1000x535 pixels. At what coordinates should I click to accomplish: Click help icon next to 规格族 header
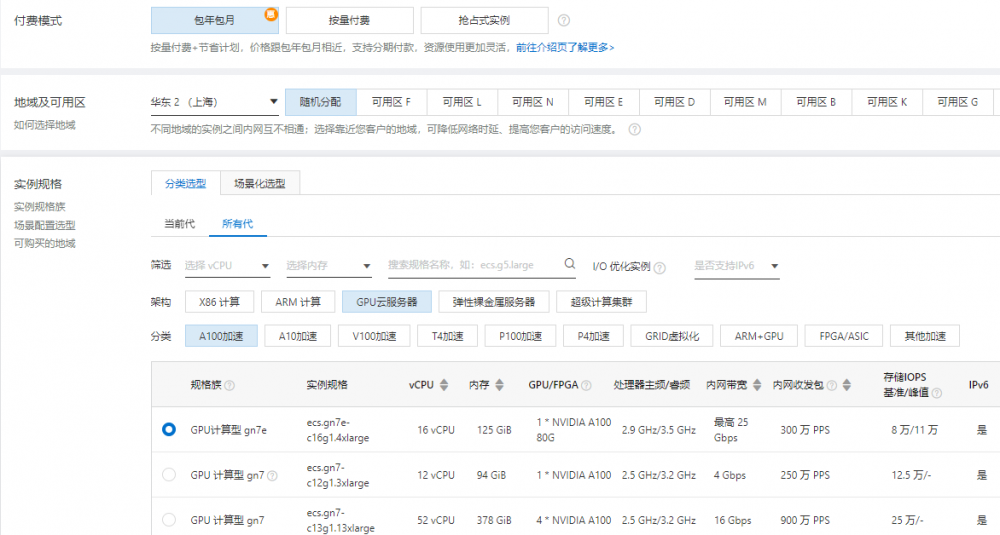(230, 385)
